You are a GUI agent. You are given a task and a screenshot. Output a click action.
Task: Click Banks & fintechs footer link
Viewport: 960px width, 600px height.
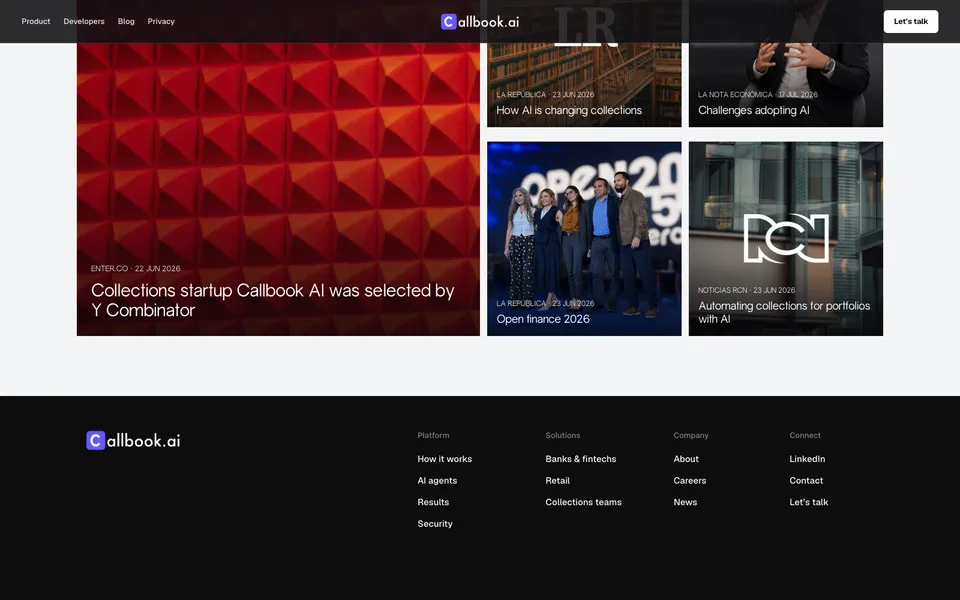580,459
